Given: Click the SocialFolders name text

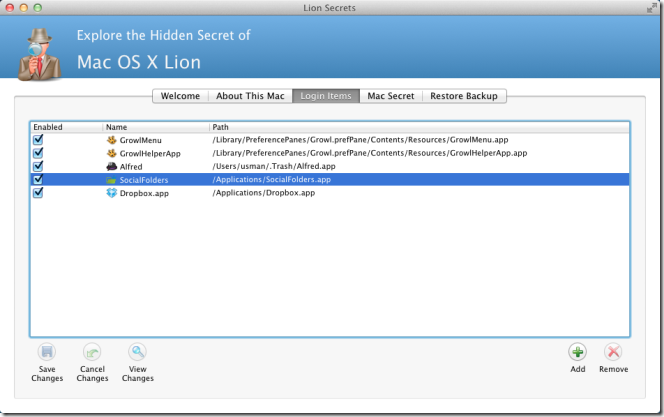Looking at the screenshot, I should point(144,180).
